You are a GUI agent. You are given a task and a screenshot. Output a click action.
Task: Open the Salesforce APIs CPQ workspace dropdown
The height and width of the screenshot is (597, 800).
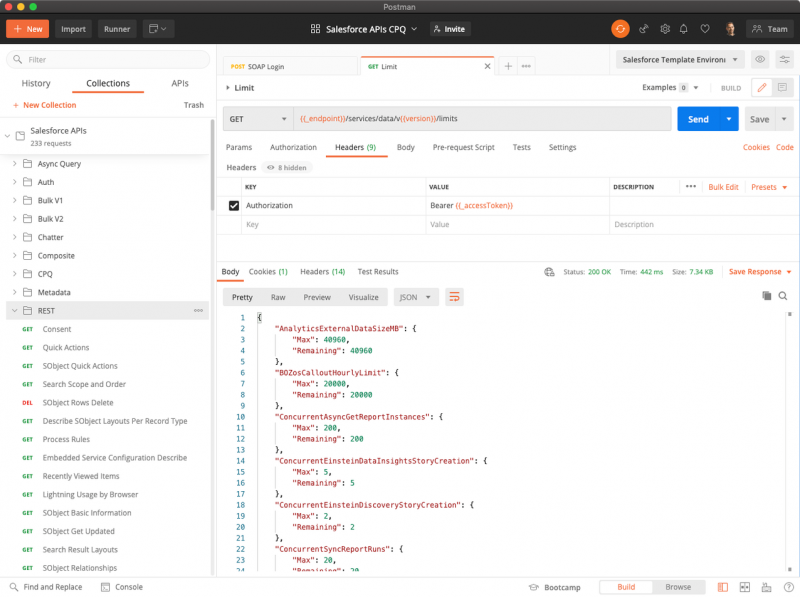tap(364, 29)
